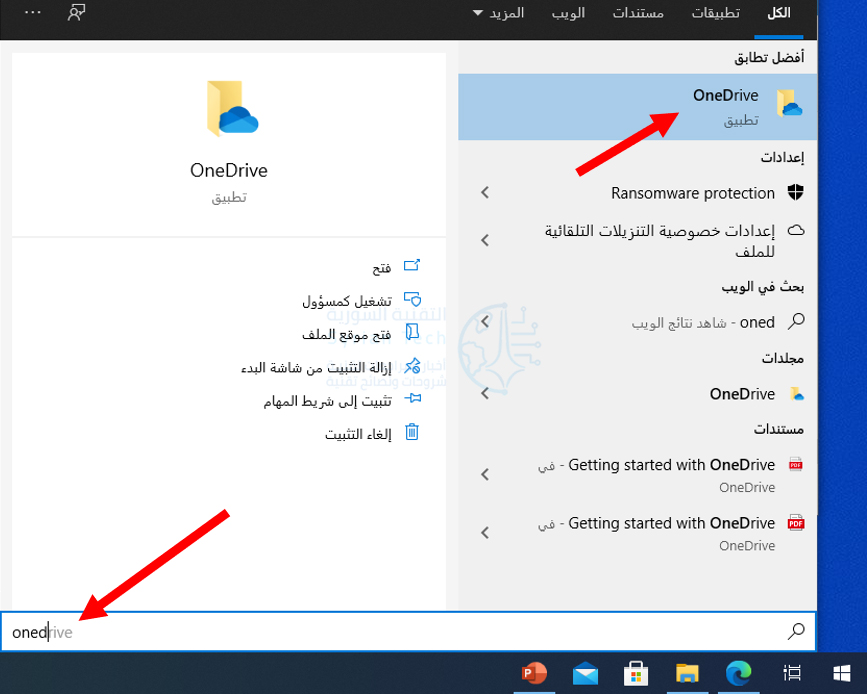Choose فتح موقع الملف (open file location)
Screen dimensions: 867x694
347,335
